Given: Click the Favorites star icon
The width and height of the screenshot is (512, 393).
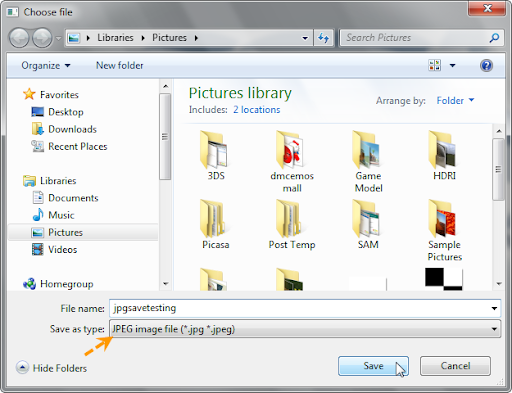Looking at the screenshot, I should (29, 94).
